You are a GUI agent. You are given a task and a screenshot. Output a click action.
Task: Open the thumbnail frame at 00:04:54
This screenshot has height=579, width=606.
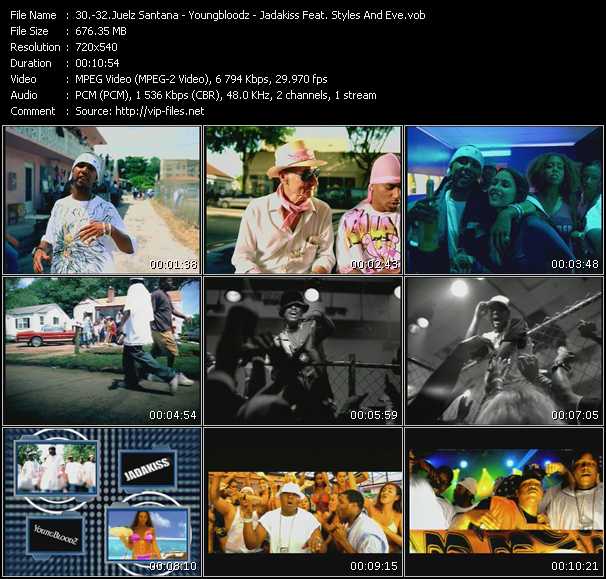pos(102,351)
